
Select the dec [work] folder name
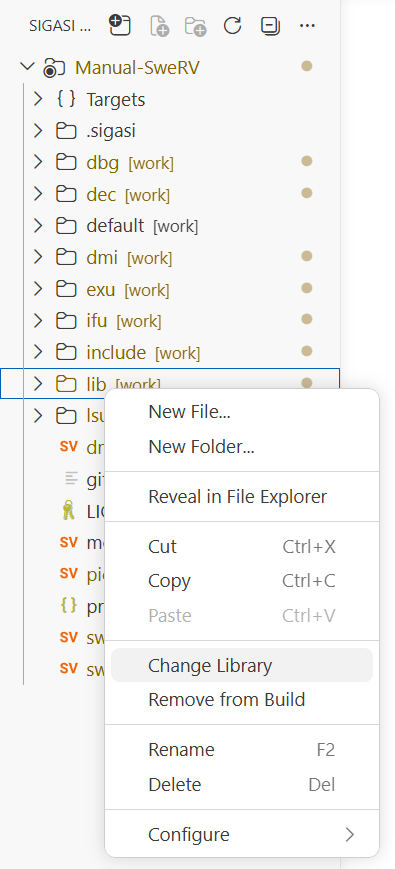(x=128, y=195)
